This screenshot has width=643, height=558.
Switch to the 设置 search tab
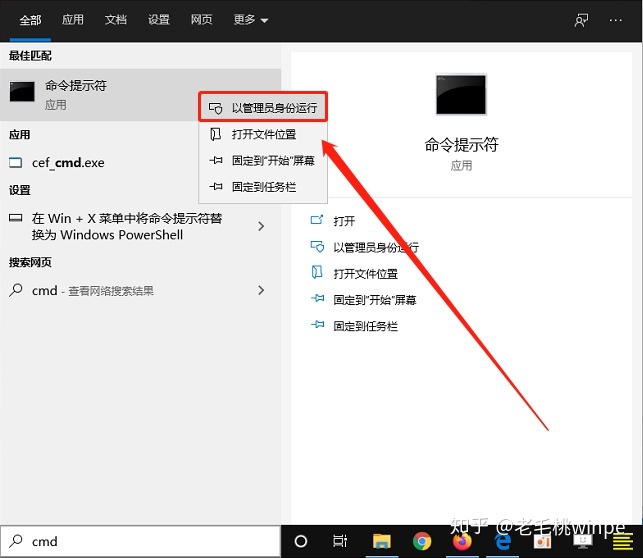coord(159,20)
